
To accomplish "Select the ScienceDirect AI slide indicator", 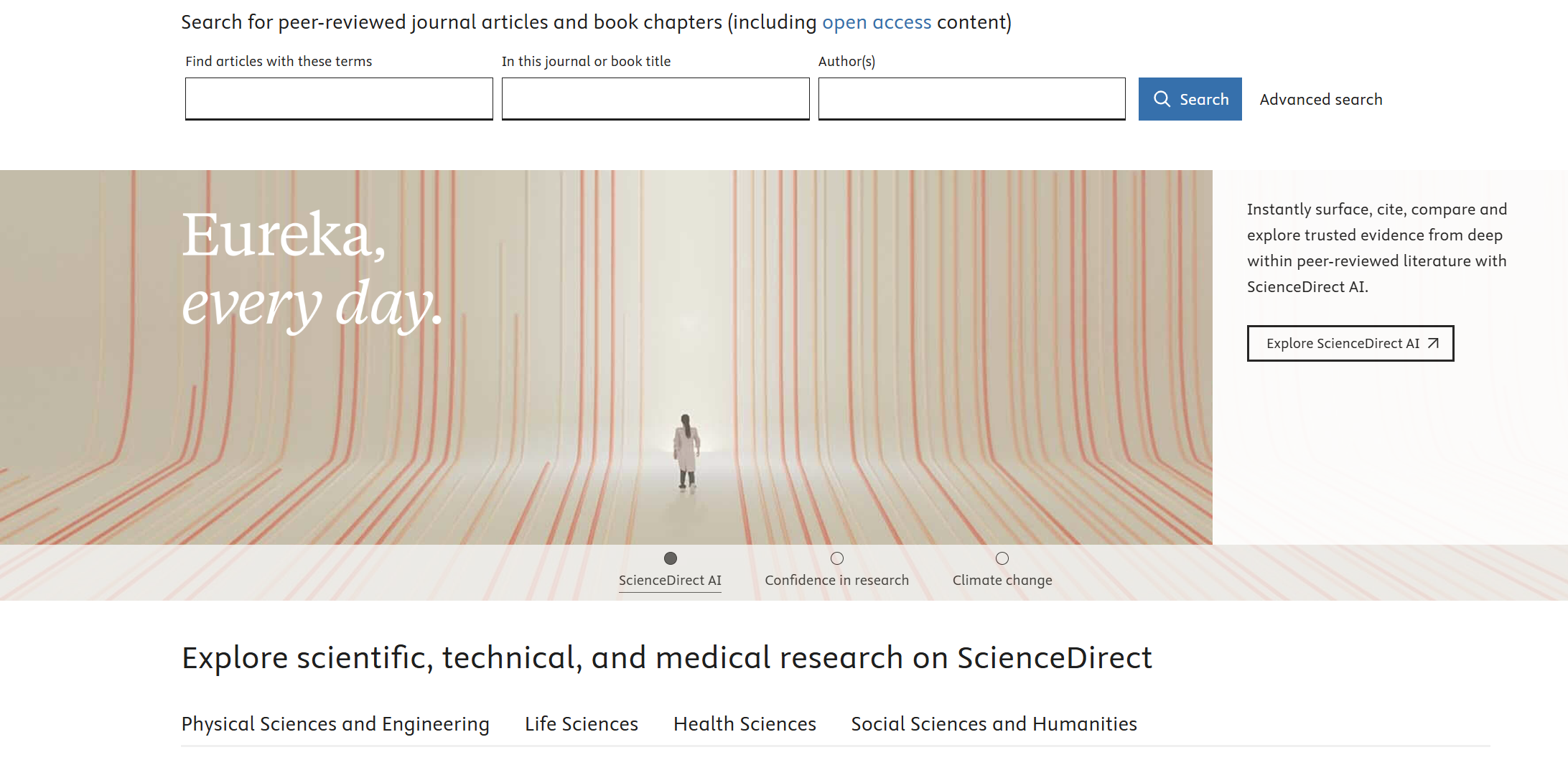I will click(670, 580).
